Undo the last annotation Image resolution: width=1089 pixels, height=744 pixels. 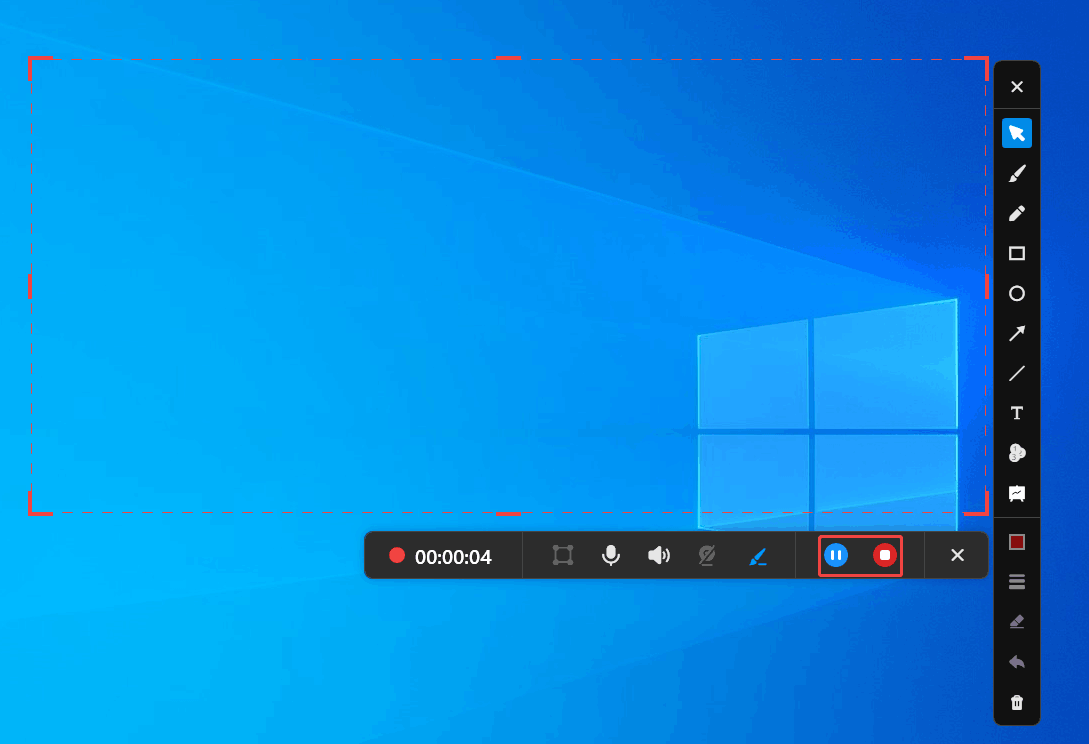click(x=1017, y=661)
